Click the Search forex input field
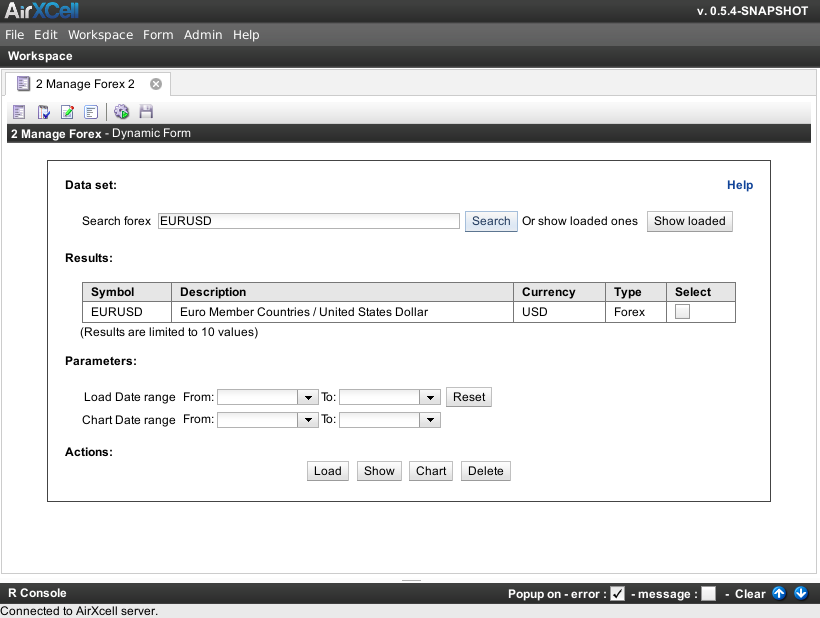This screenshot has width=820, height=618. coord(308,221)
